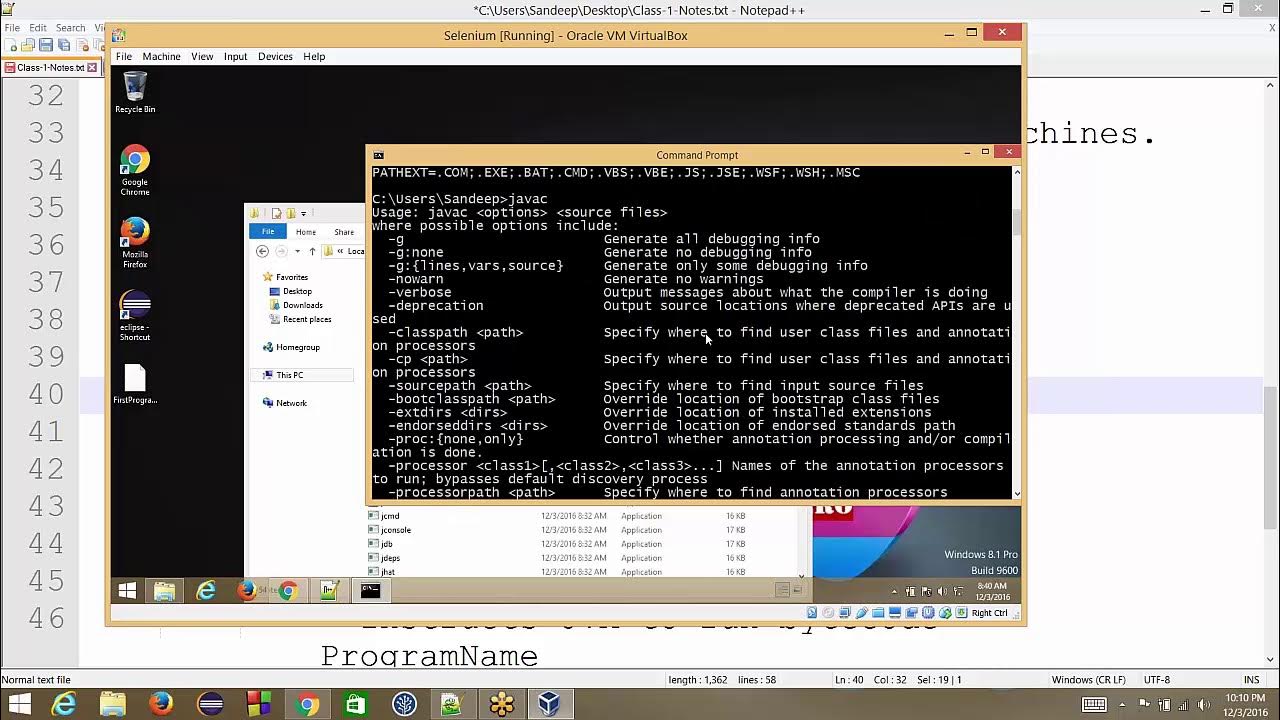This screenshot has width=1280, height=720.
Task: Launch Mozilla Firefox desktop shortcut
Action: tap(135, 243)
